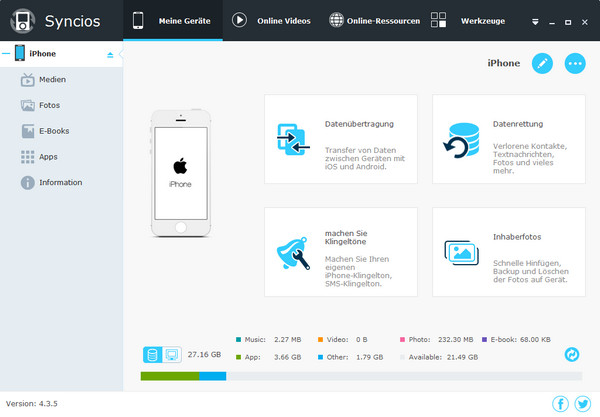Image resolution: width=600 pixels, height=417 pixels.
Task: Click the phone icon beside Meine Geräte
Action: [138, 20]
